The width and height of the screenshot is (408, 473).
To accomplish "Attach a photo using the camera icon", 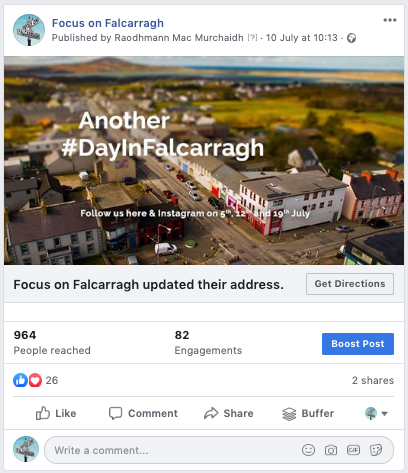I will pyautogui.click(x=331, y=450).
